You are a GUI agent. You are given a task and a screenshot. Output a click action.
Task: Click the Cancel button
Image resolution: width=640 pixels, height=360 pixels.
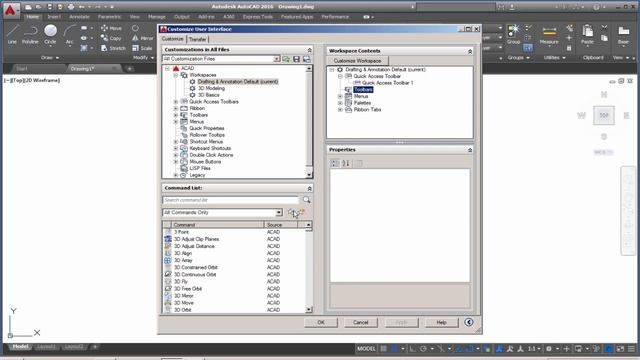pyautogui.click(x=361, y=322)
